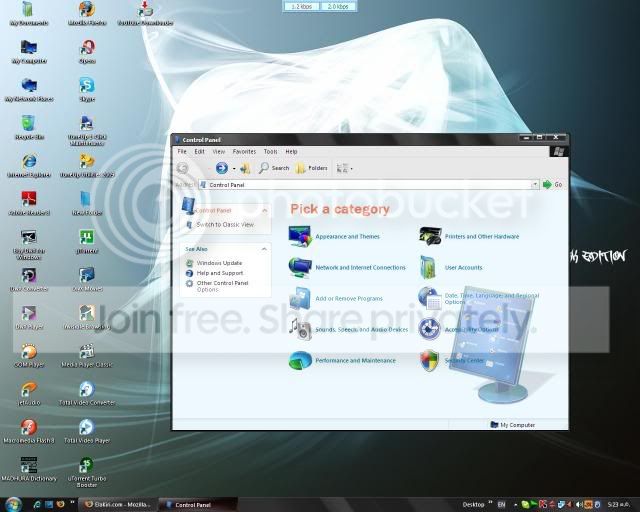The image size is (640, 512).
Task: Click the Go button beside address bar
Action: (553, 185)
